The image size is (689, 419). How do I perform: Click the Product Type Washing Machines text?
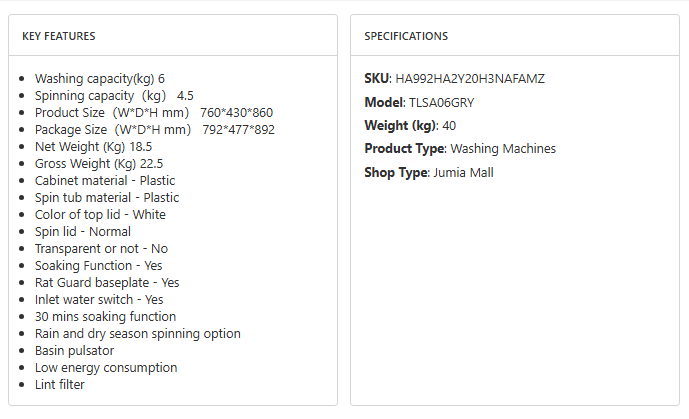click(x=460, y=149)
